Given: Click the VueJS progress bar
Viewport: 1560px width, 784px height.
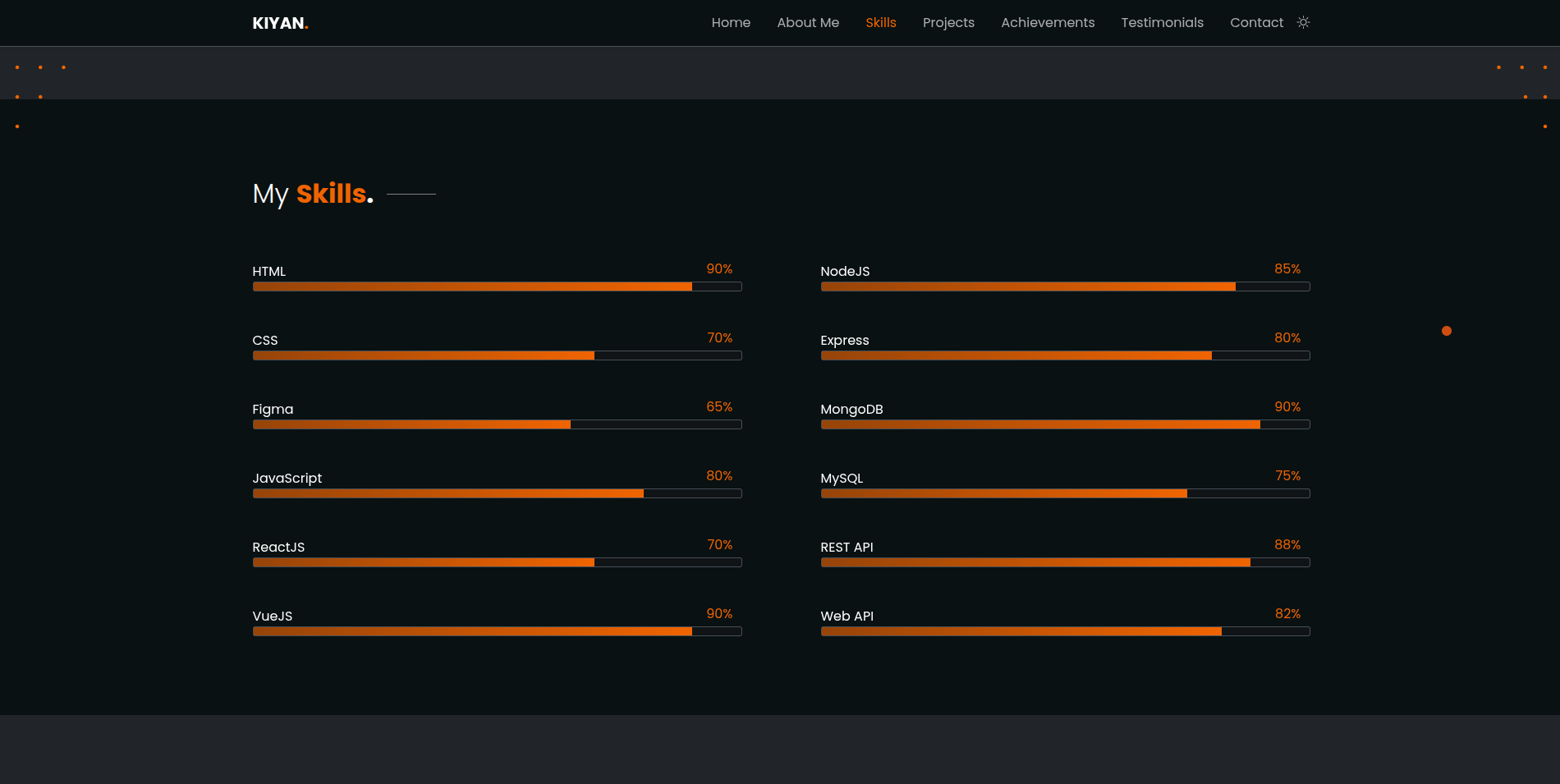Looking at the screenshot, I should [x=497, y=631].
